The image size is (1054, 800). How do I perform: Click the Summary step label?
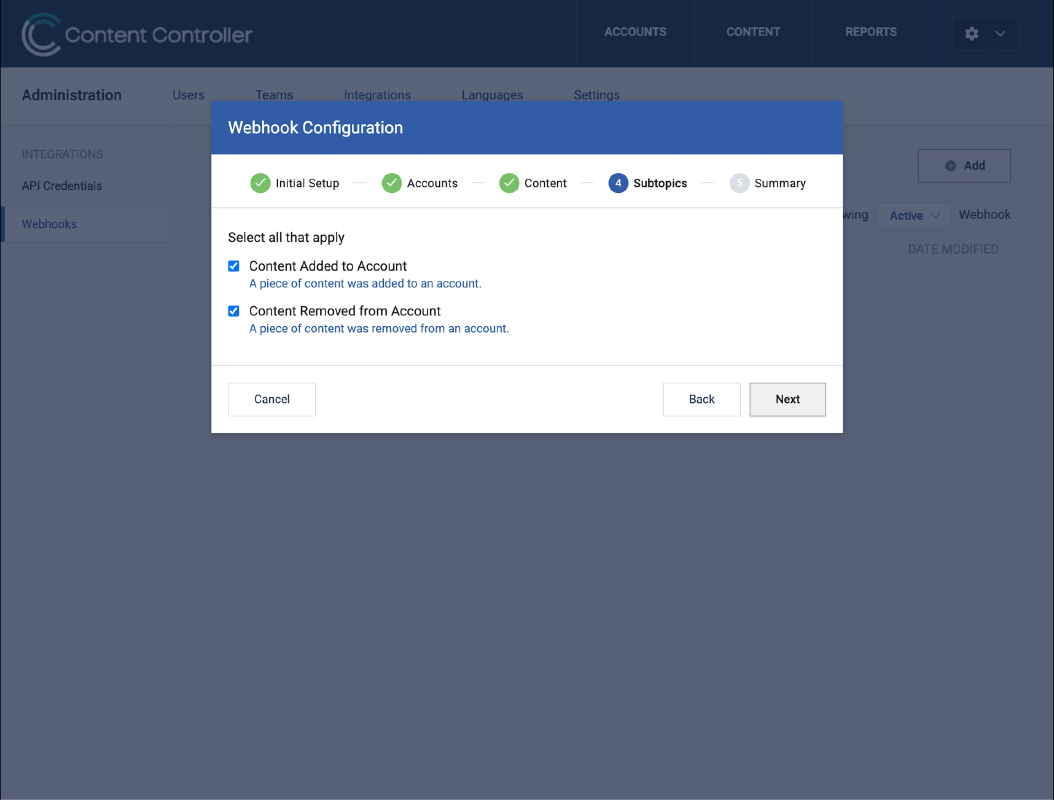pyautogui.click(x=780, y=183)
